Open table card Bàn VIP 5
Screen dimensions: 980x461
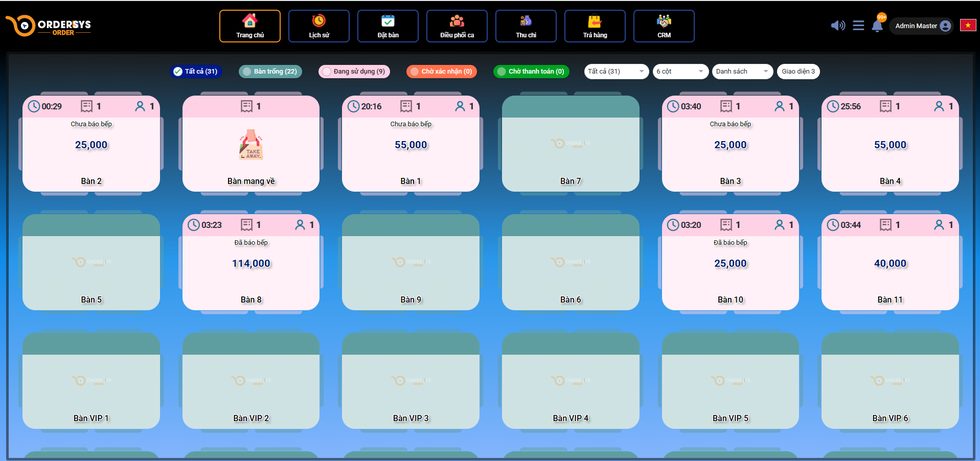pyautogui.click(x=731, y=380)
